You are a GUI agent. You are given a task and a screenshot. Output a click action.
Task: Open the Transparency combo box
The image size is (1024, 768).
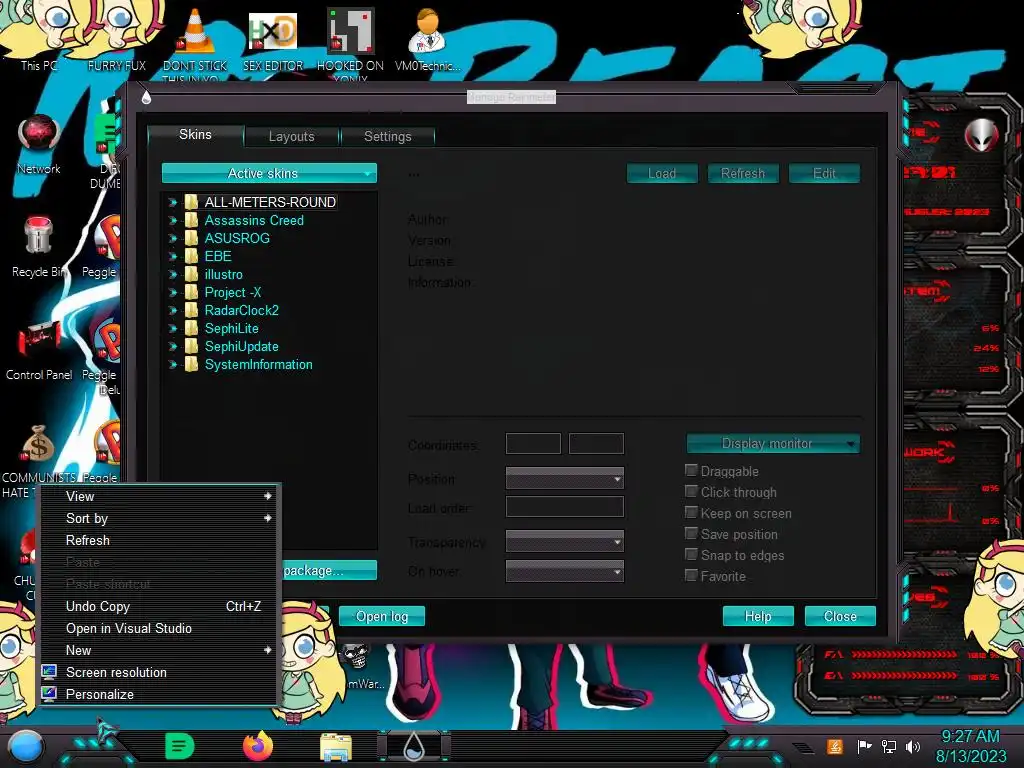pos(565,541)
